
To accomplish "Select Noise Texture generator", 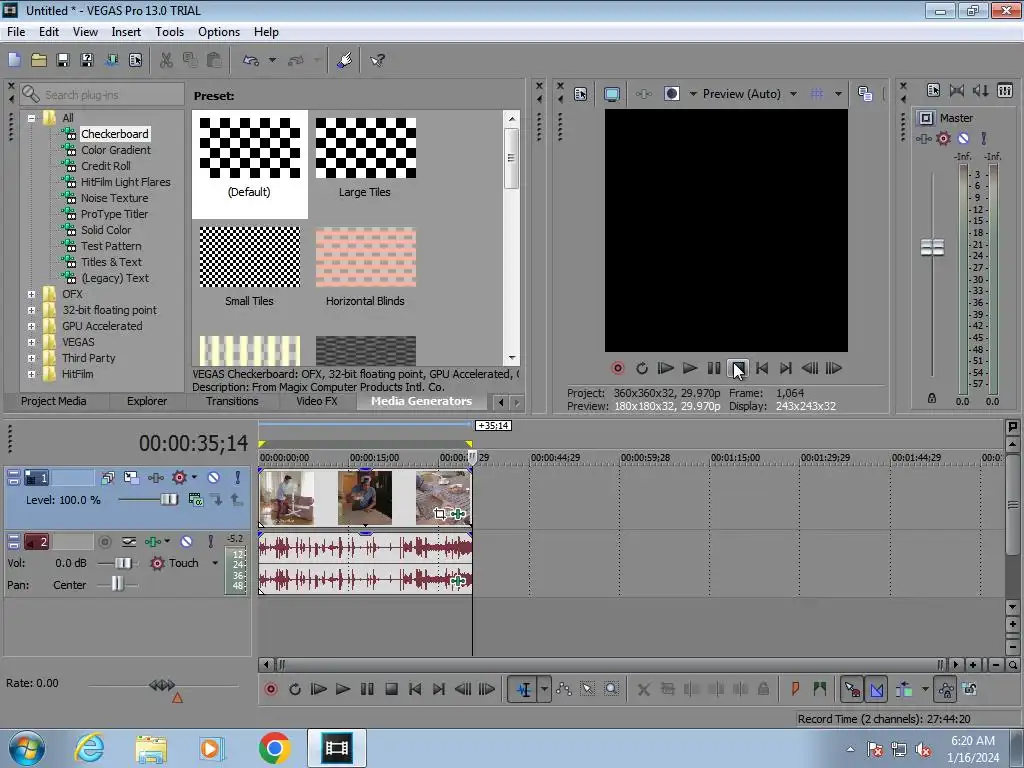I will click(114, 198).
